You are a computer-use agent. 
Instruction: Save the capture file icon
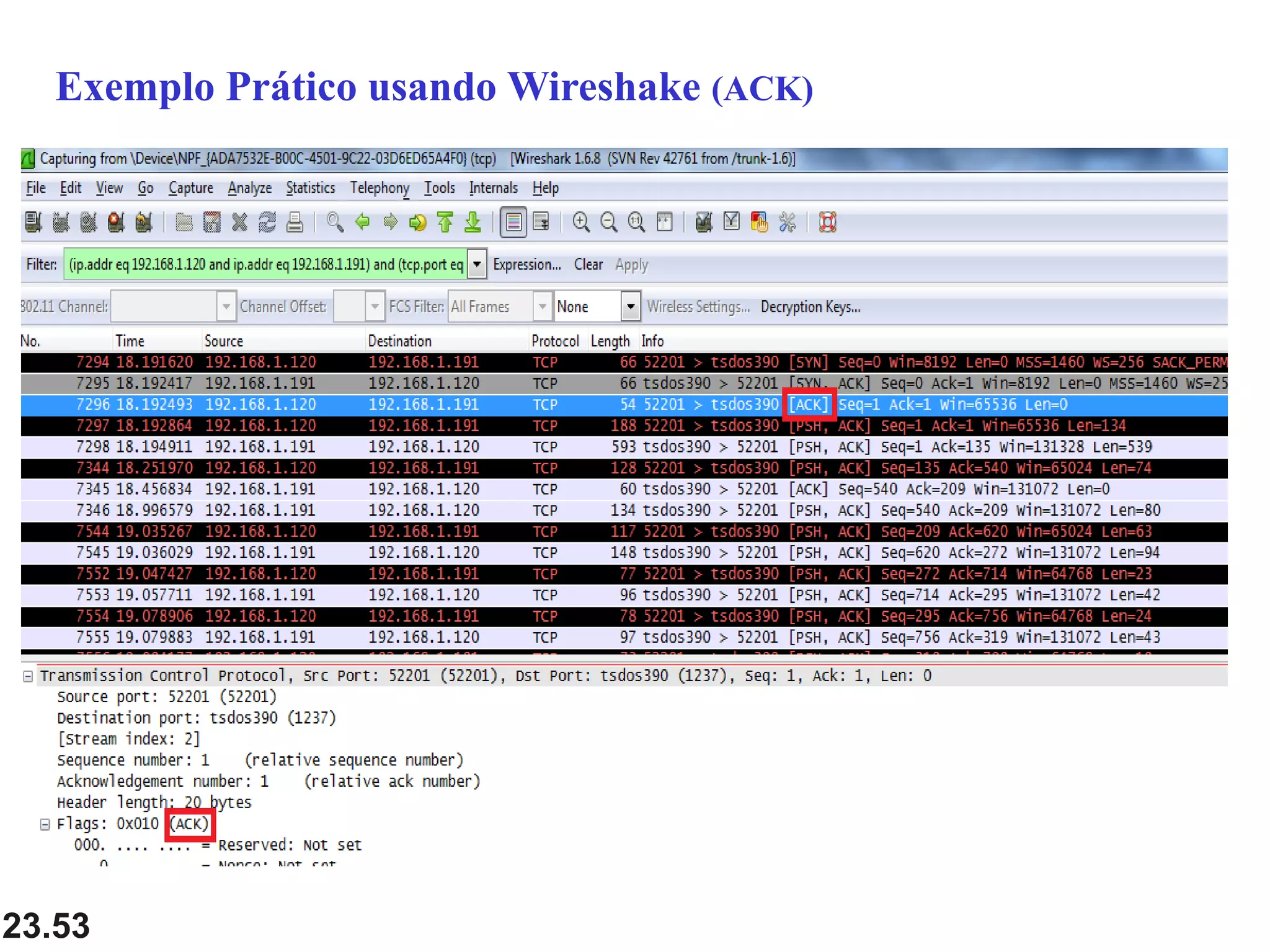point(212,222)
